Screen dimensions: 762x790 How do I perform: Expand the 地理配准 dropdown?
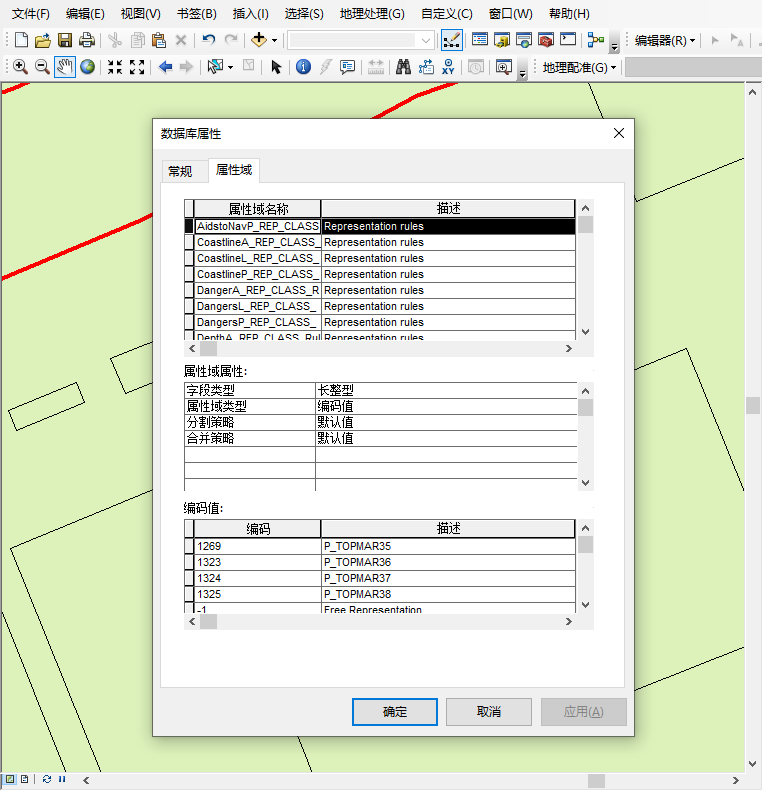(x=580, y=68)
